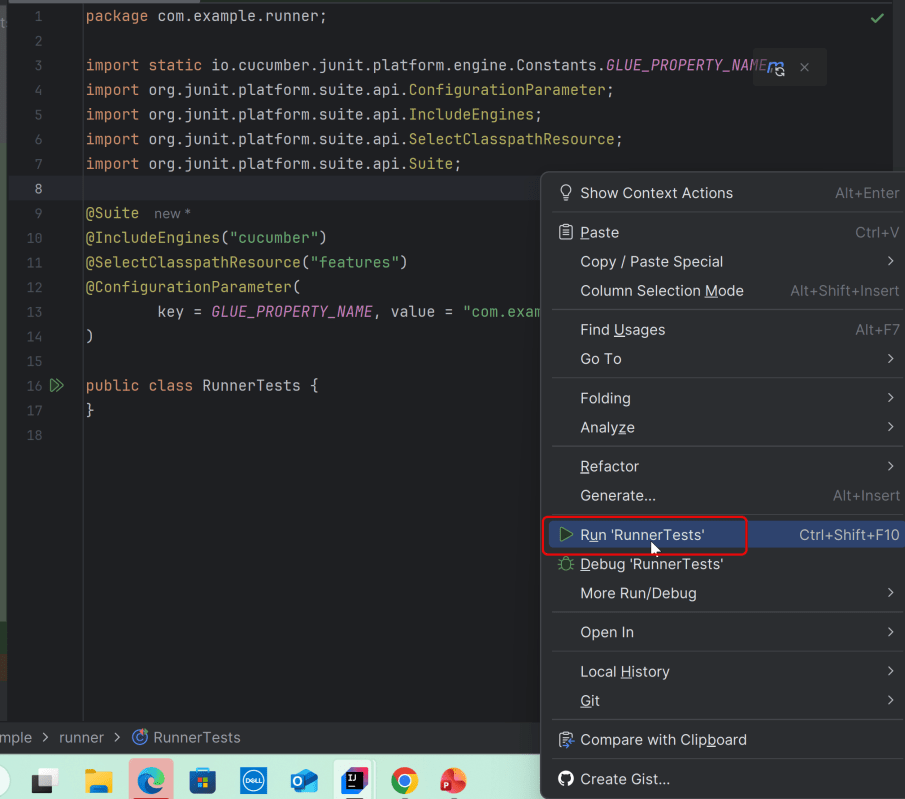
Task: Click Create Gist... option
Action: (x=624, y=779)
